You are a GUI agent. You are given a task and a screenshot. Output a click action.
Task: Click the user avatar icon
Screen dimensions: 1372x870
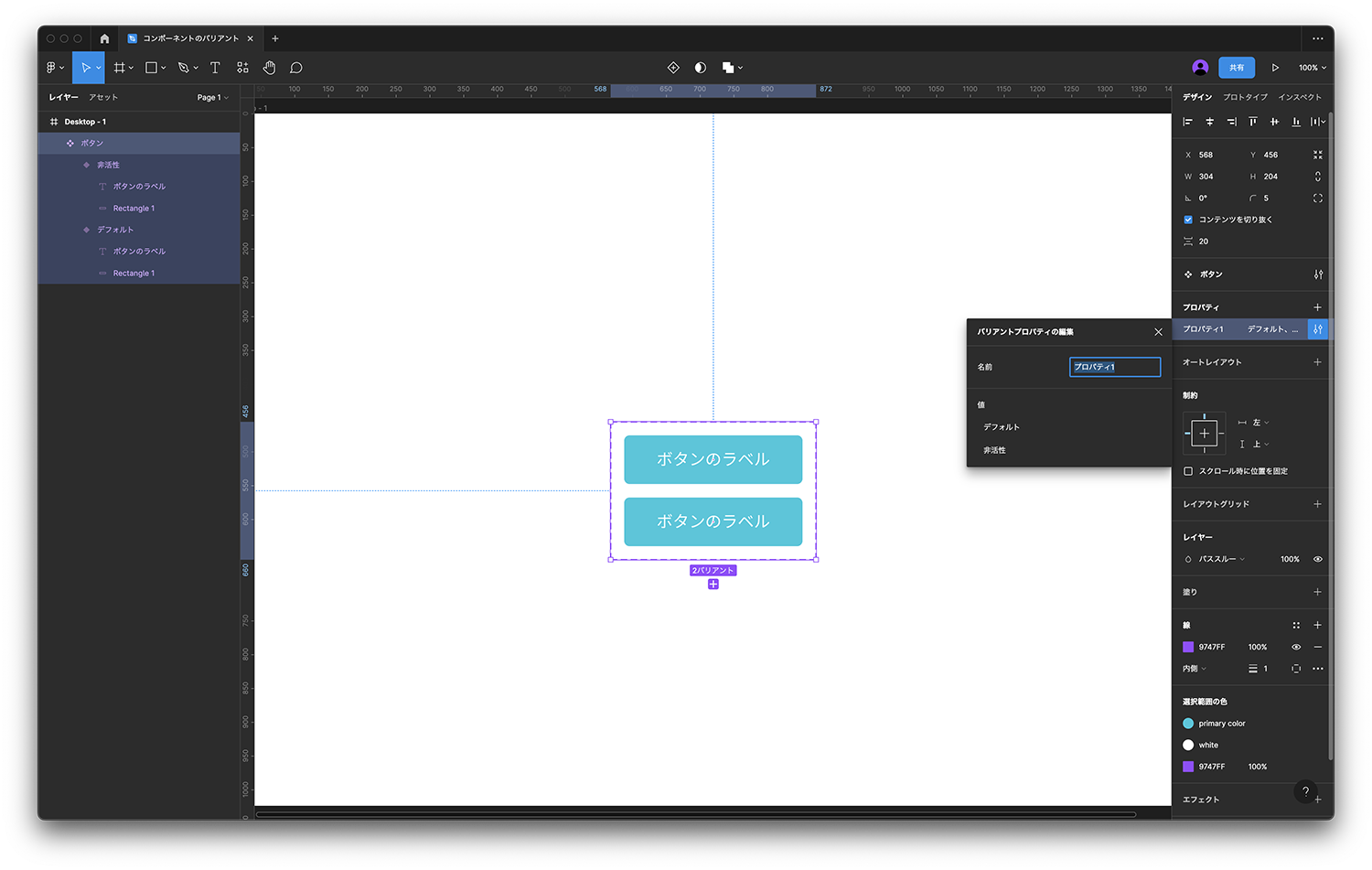pos(1200,68)
